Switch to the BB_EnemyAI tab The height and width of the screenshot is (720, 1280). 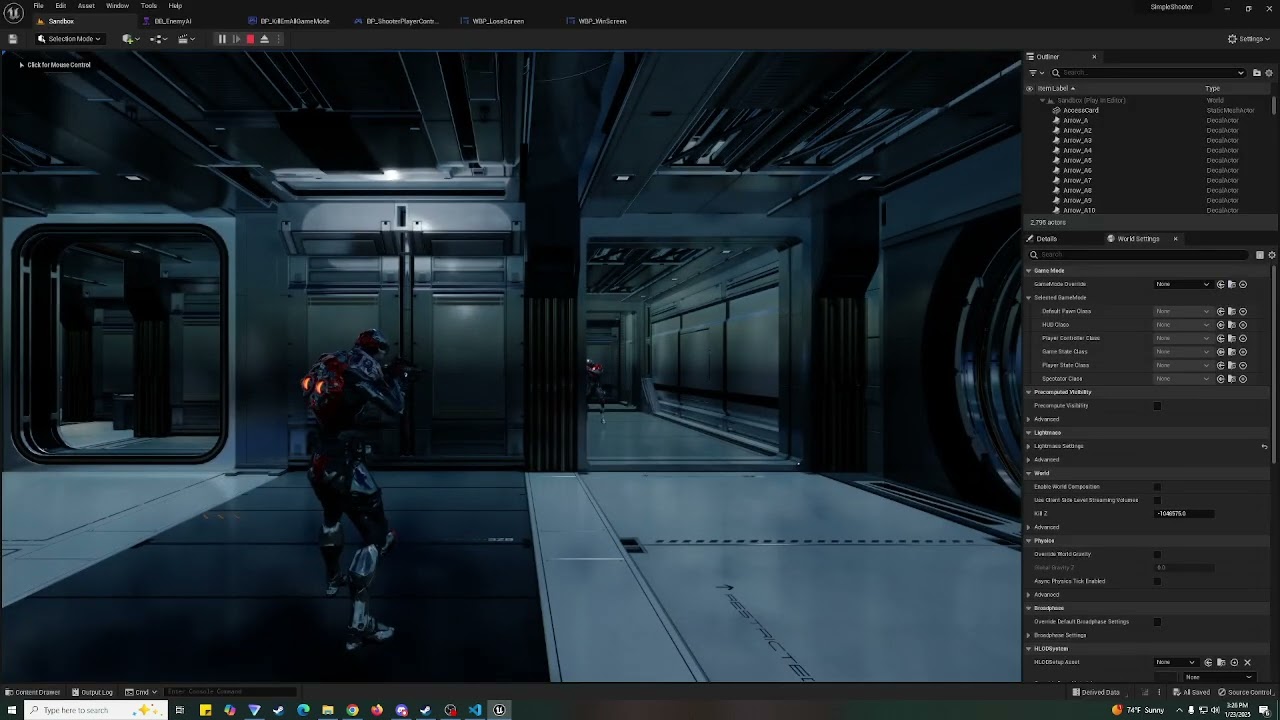click(x=173, y=21)
